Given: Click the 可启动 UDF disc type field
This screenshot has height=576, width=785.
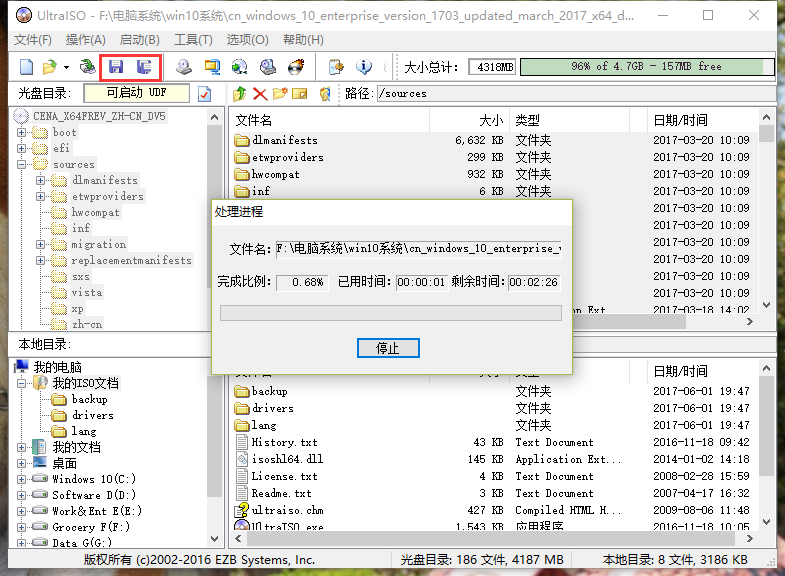Looking at the screenshot, I should pyautogui.click(x=137, y=93).
